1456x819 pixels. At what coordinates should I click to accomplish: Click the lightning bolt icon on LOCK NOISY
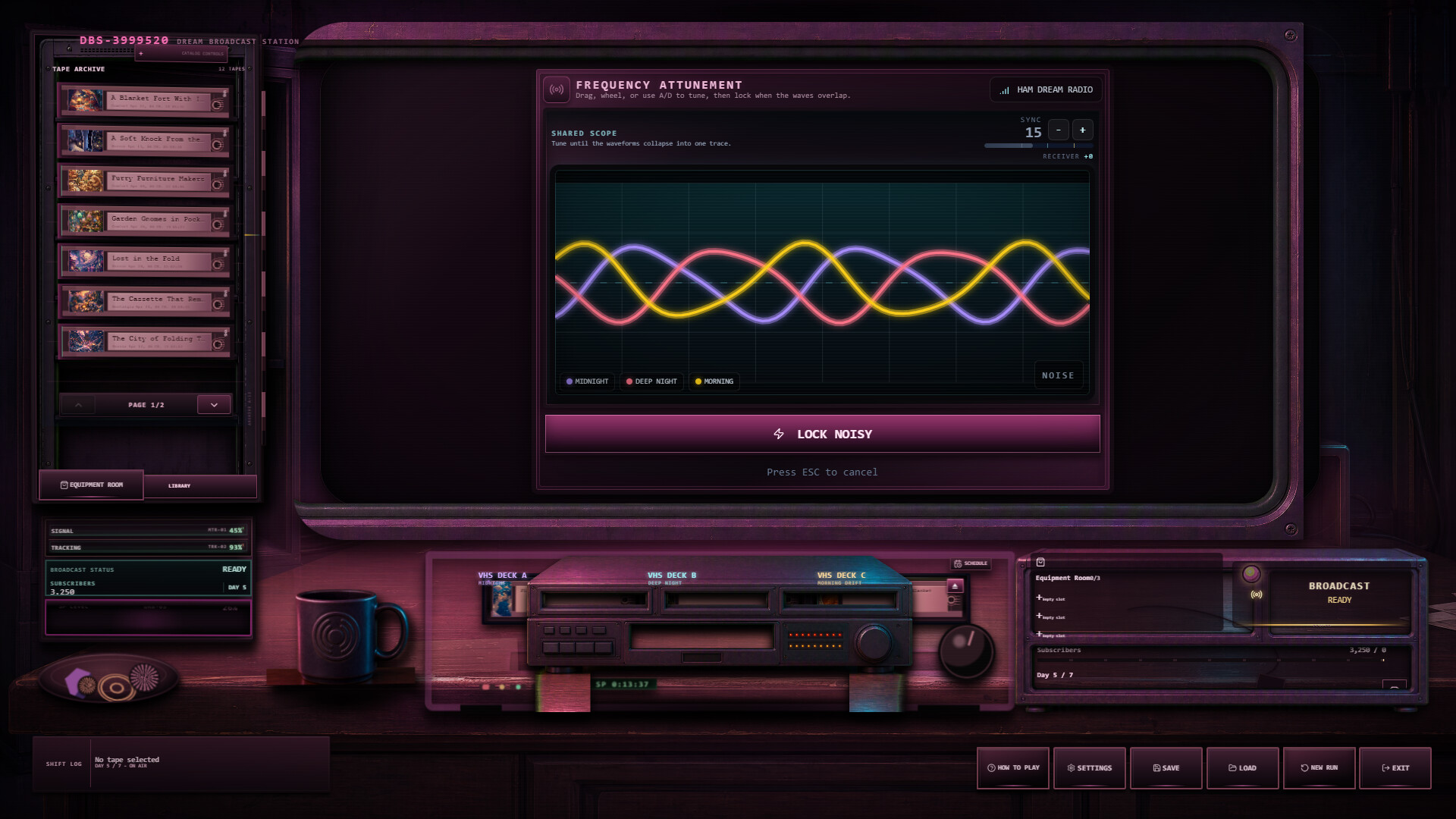779,434
